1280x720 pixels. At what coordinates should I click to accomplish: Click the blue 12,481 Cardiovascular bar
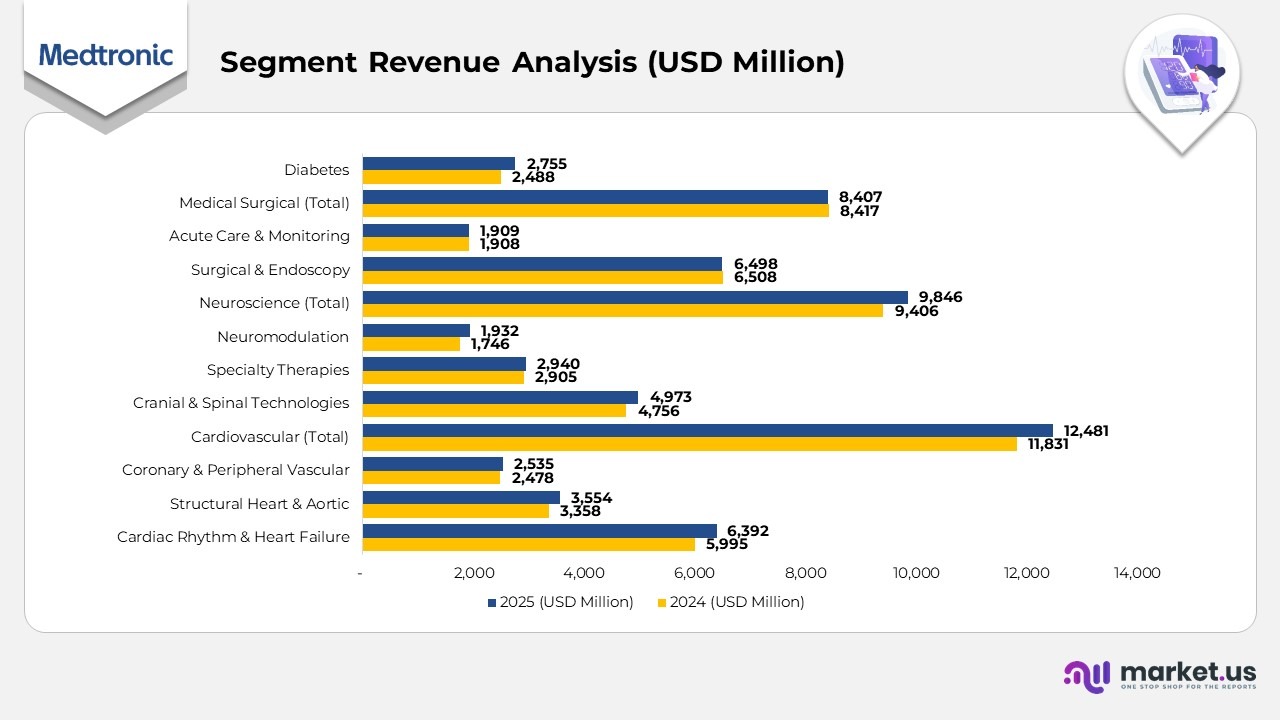click(700, 430)
